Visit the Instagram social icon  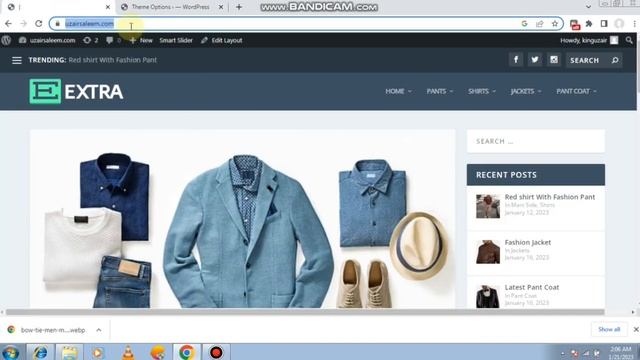click(554, 60)
